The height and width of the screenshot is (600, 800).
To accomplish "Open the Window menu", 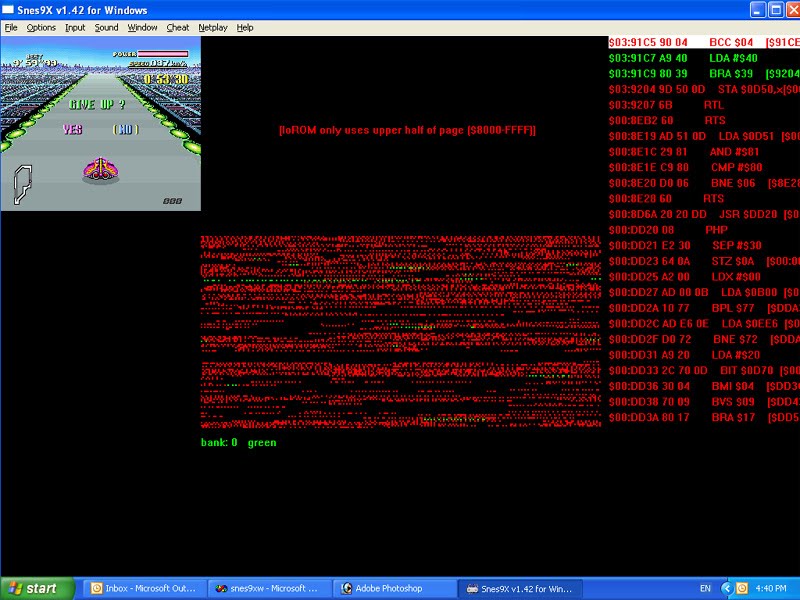I will (x=142, y=28).
